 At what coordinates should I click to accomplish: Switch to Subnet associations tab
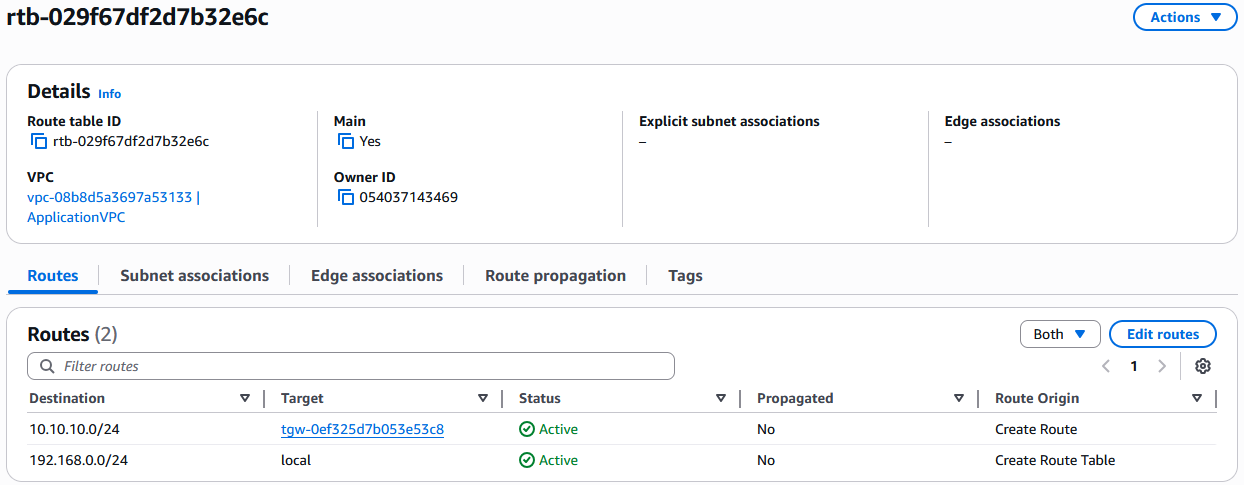[x=194, y=276]
